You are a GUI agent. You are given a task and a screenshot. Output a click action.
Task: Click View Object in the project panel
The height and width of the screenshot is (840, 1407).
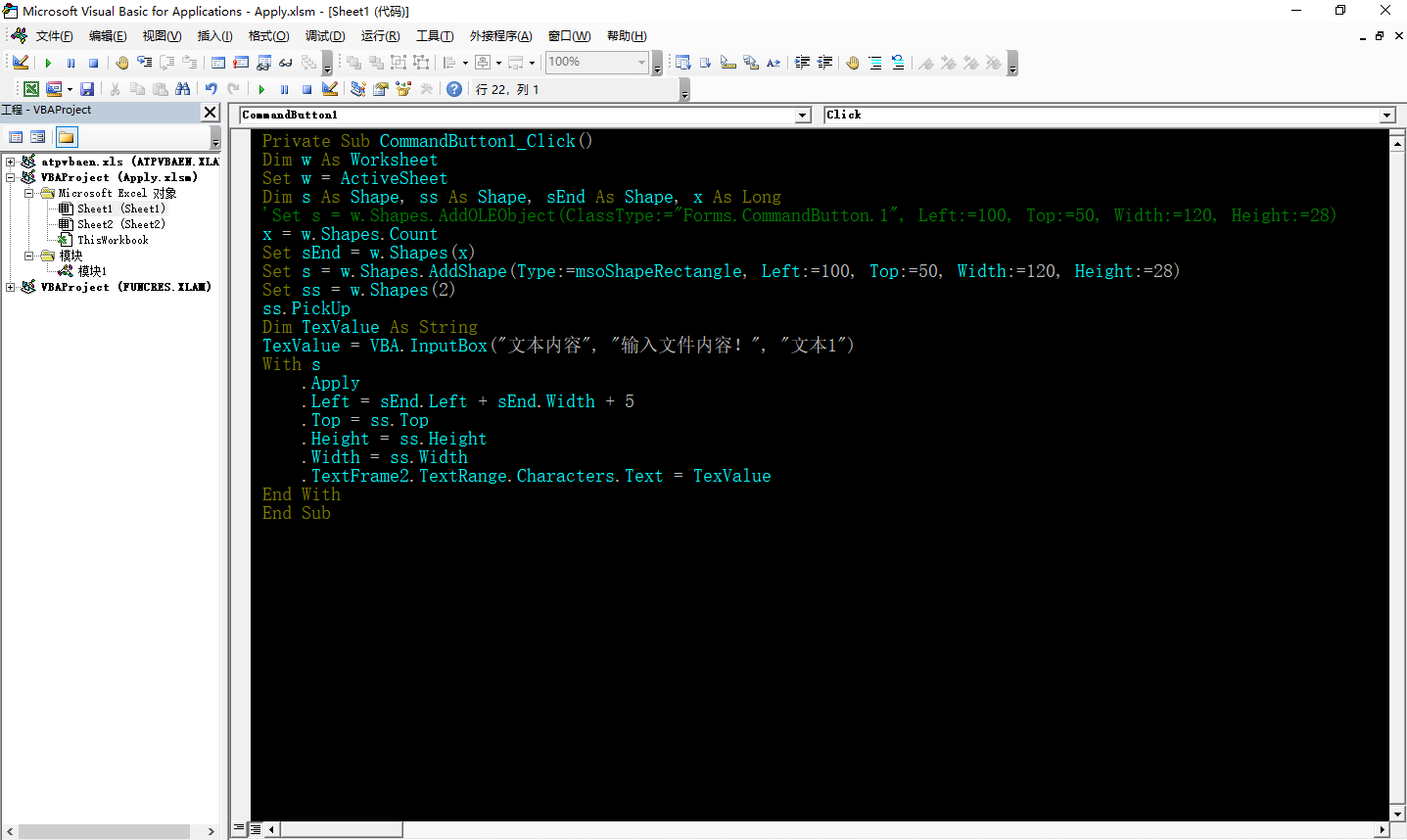tap(38, 137)
